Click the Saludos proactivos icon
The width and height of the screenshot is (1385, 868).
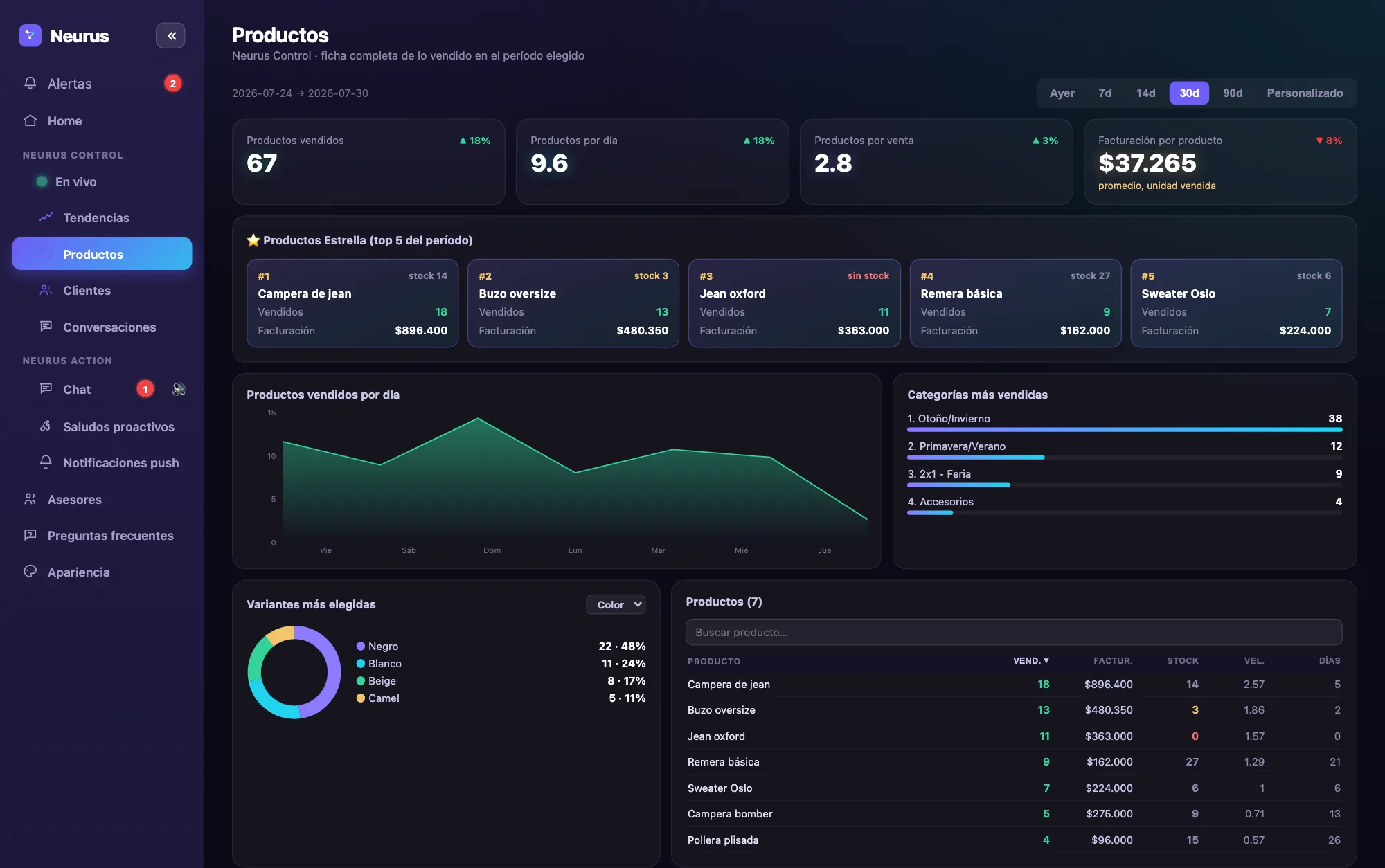point(46,426)
